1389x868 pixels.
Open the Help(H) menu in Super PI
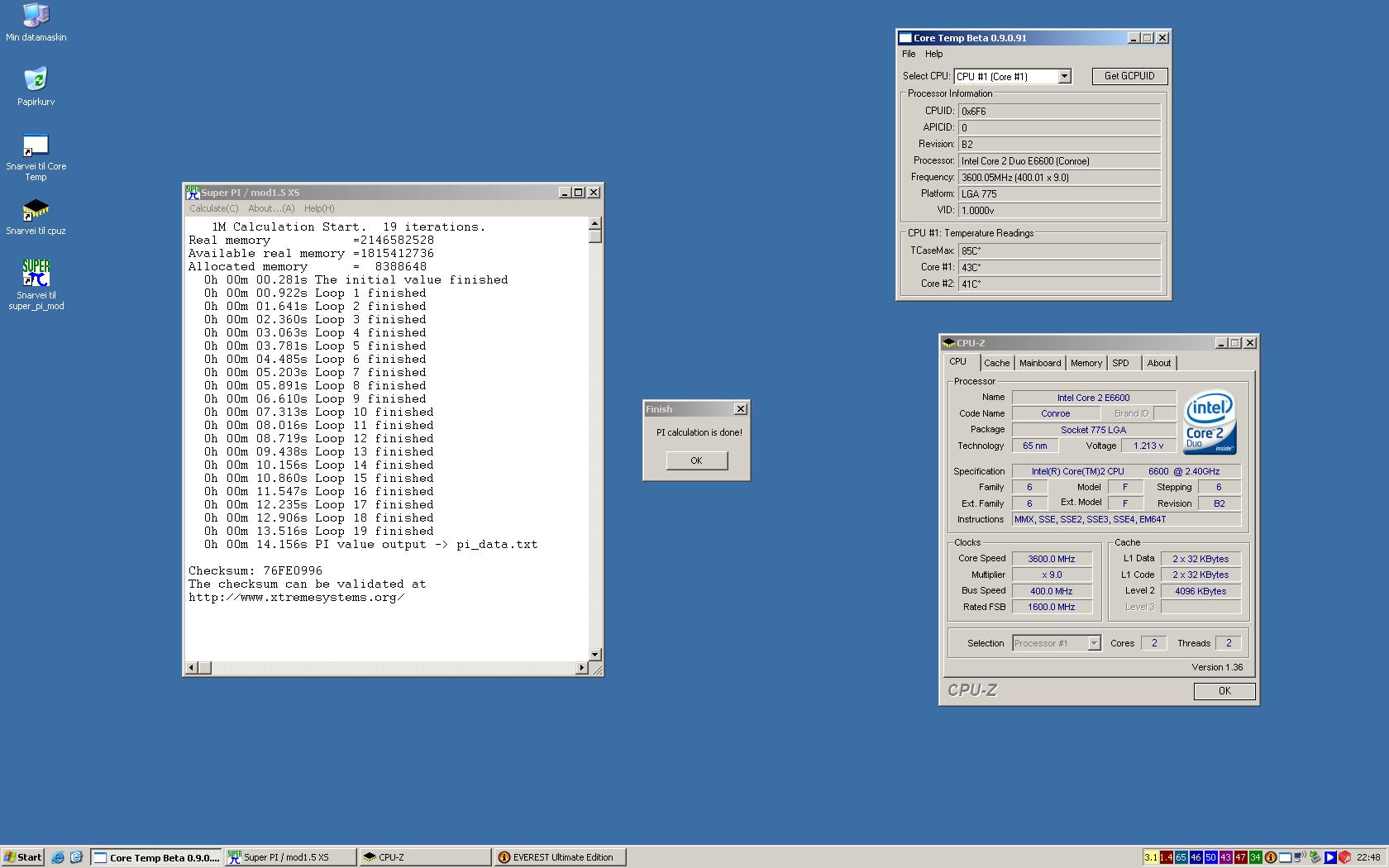point(319,208)
